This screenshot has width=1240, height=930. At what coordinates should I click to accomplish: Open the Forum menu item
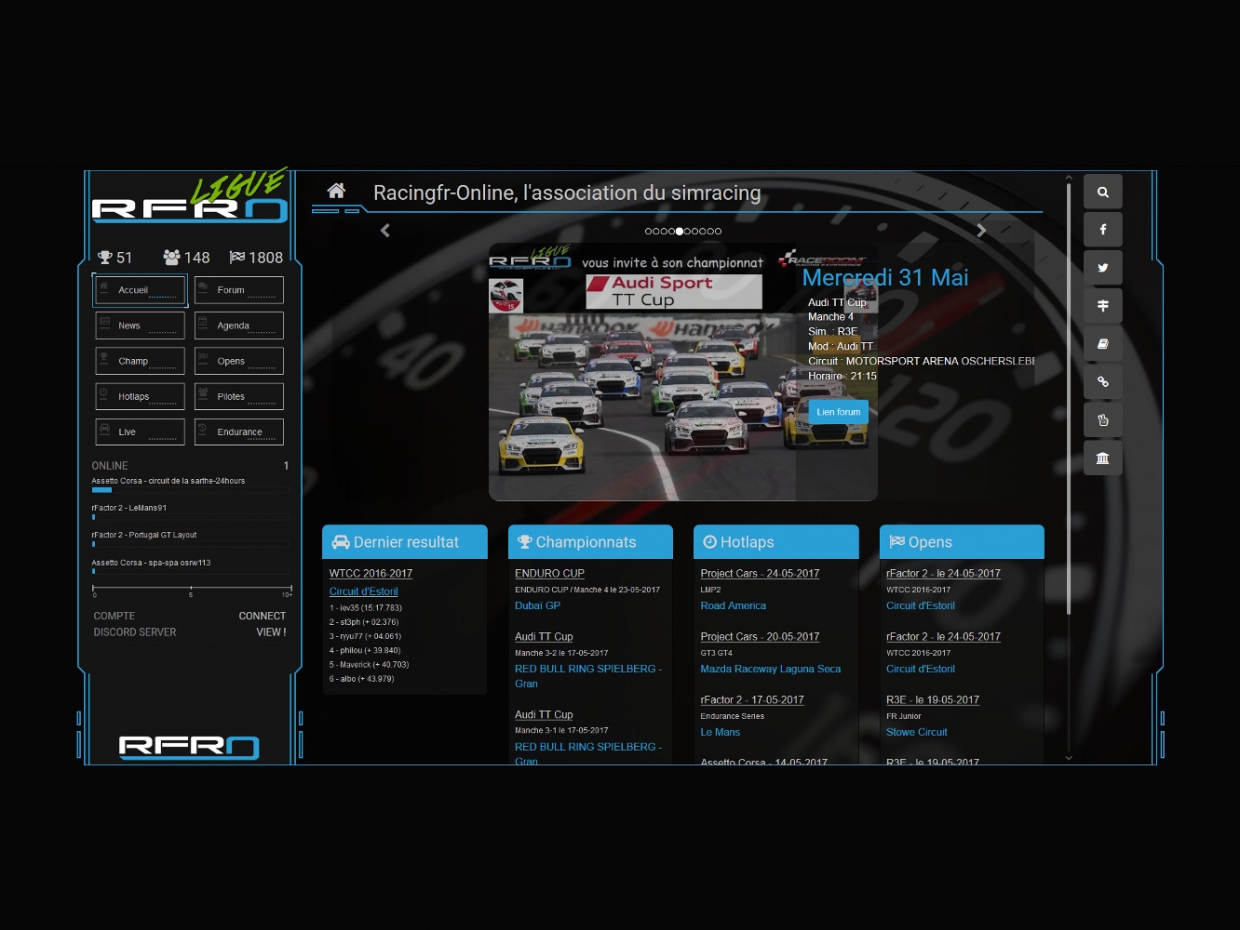point(239,290)
